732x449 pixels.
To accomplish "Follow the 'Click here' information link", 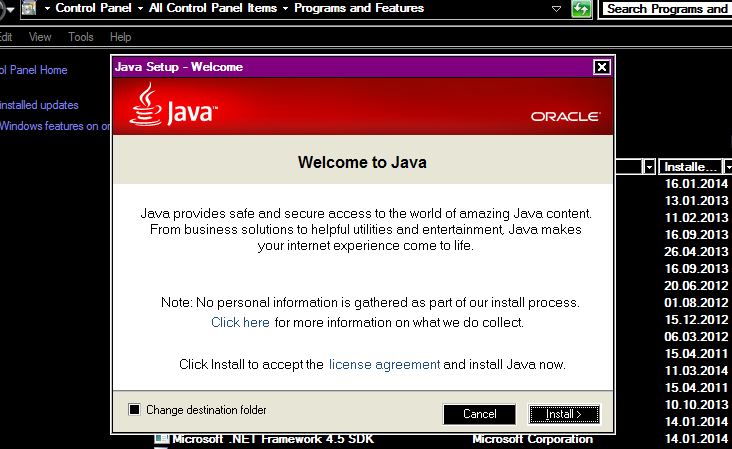I will [x=240, y=322].
